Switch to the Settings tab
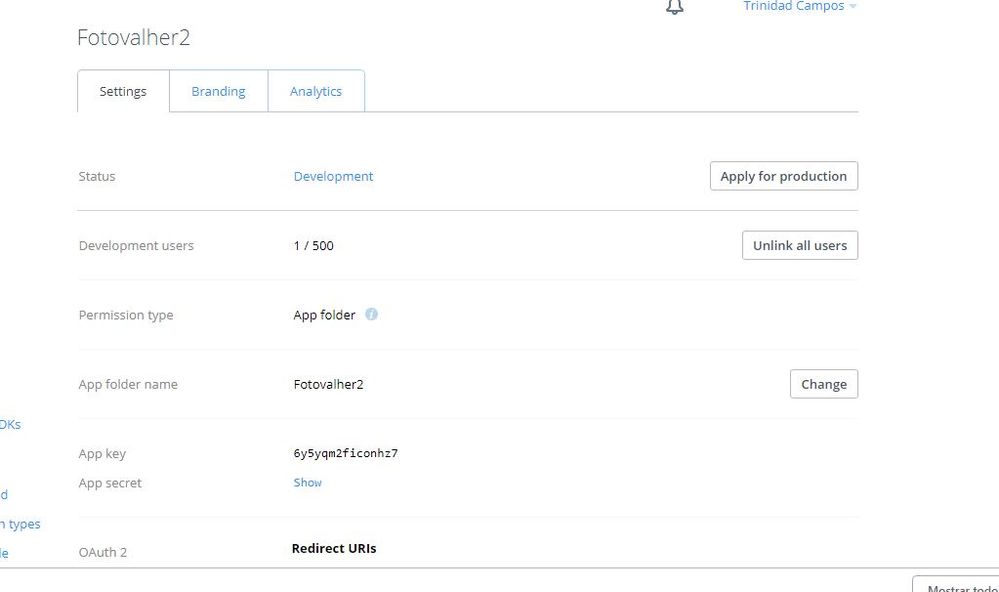The width and height of the screenshot is (999, 592). (123, 91)
